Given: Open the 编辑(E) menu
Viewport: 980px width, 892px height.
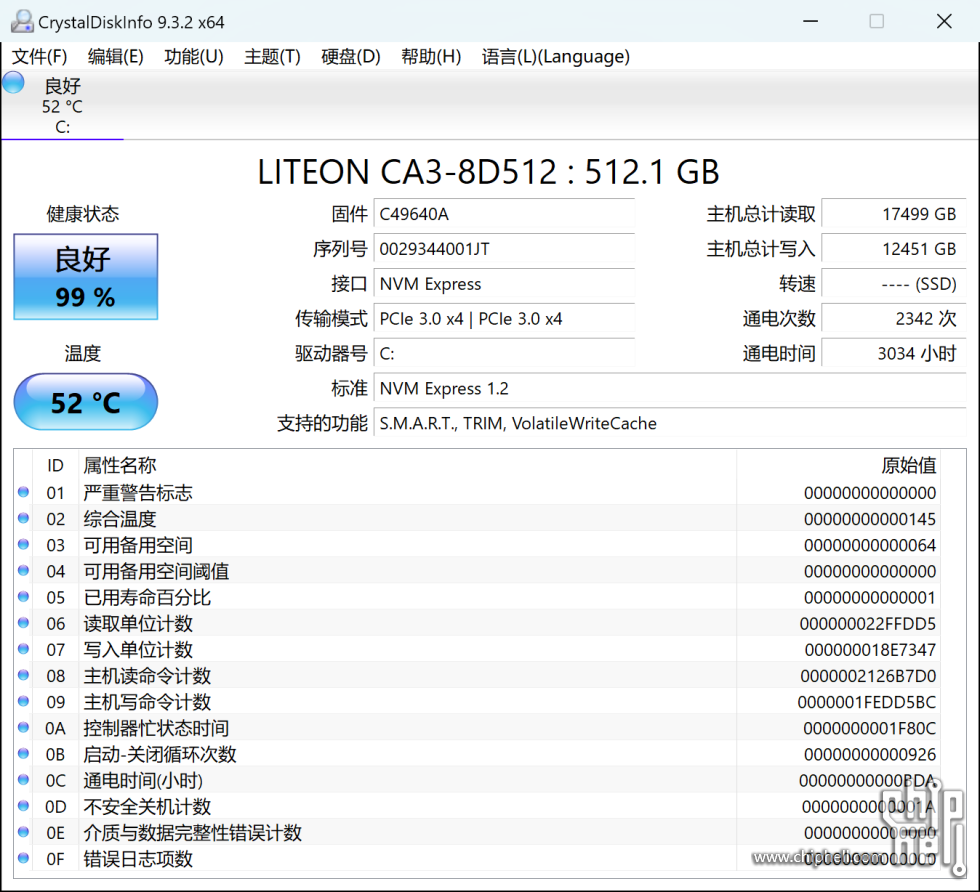Looking at the screenshot, I should click(x=116, y=57).
